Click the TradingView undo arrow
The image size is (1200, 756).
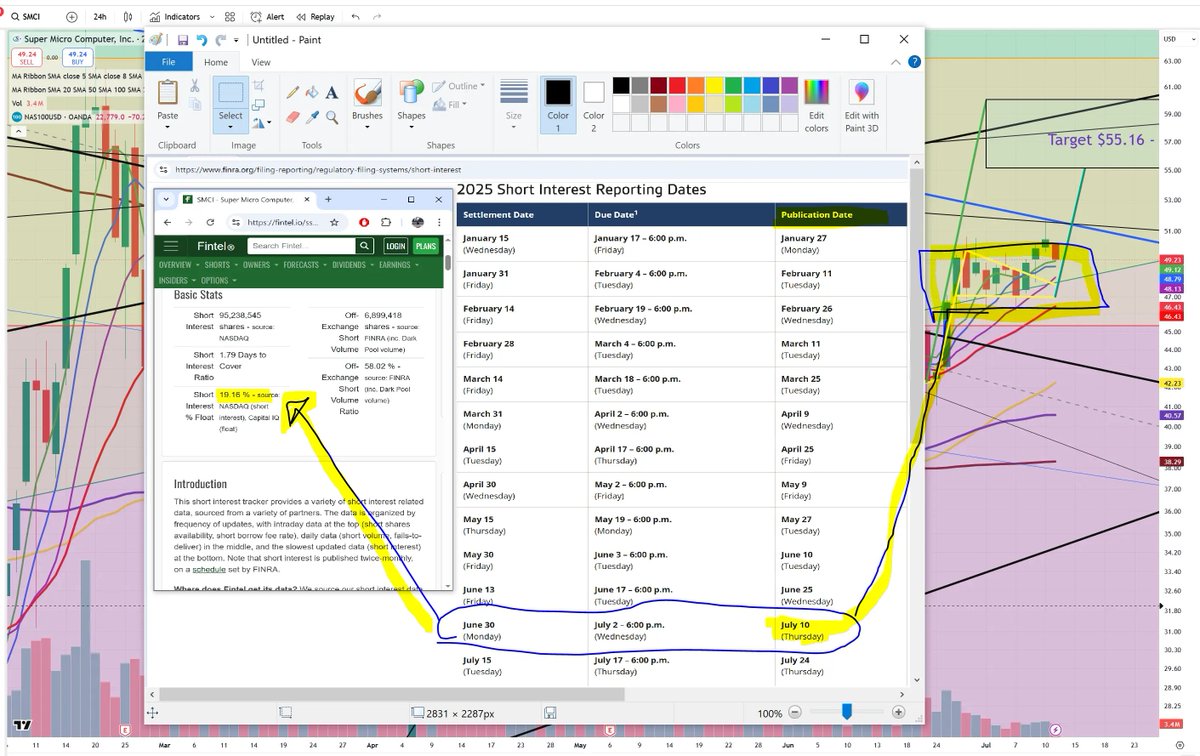[x=356, y=17]
